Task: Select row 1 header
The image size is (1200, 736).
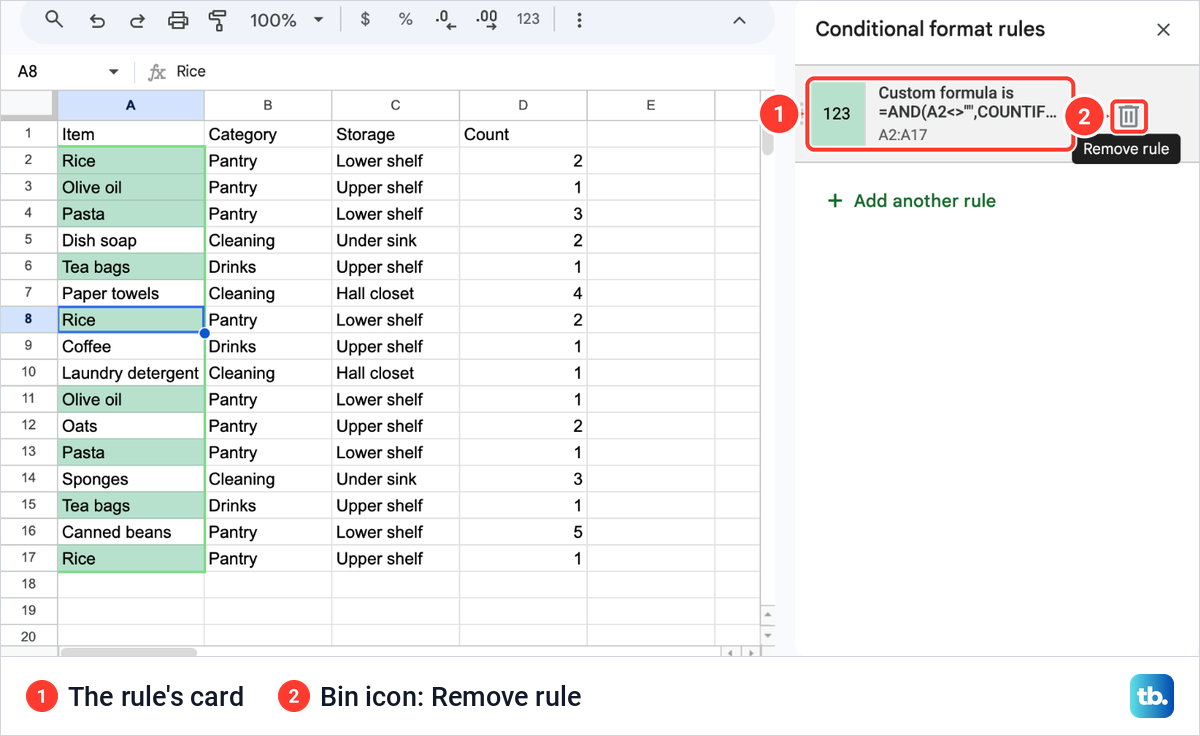Action: pyautogui.click(x=28, y=134)
